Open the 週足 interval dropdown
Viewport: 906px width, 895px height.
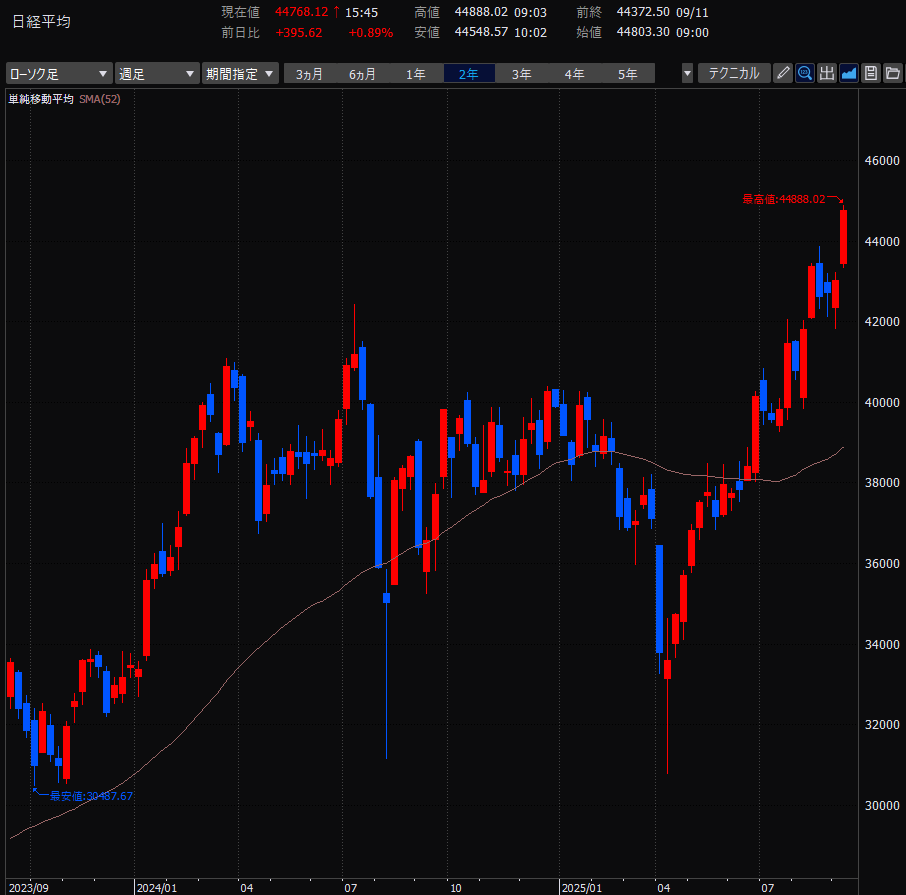pyautogui.click(x=157, y=74)
